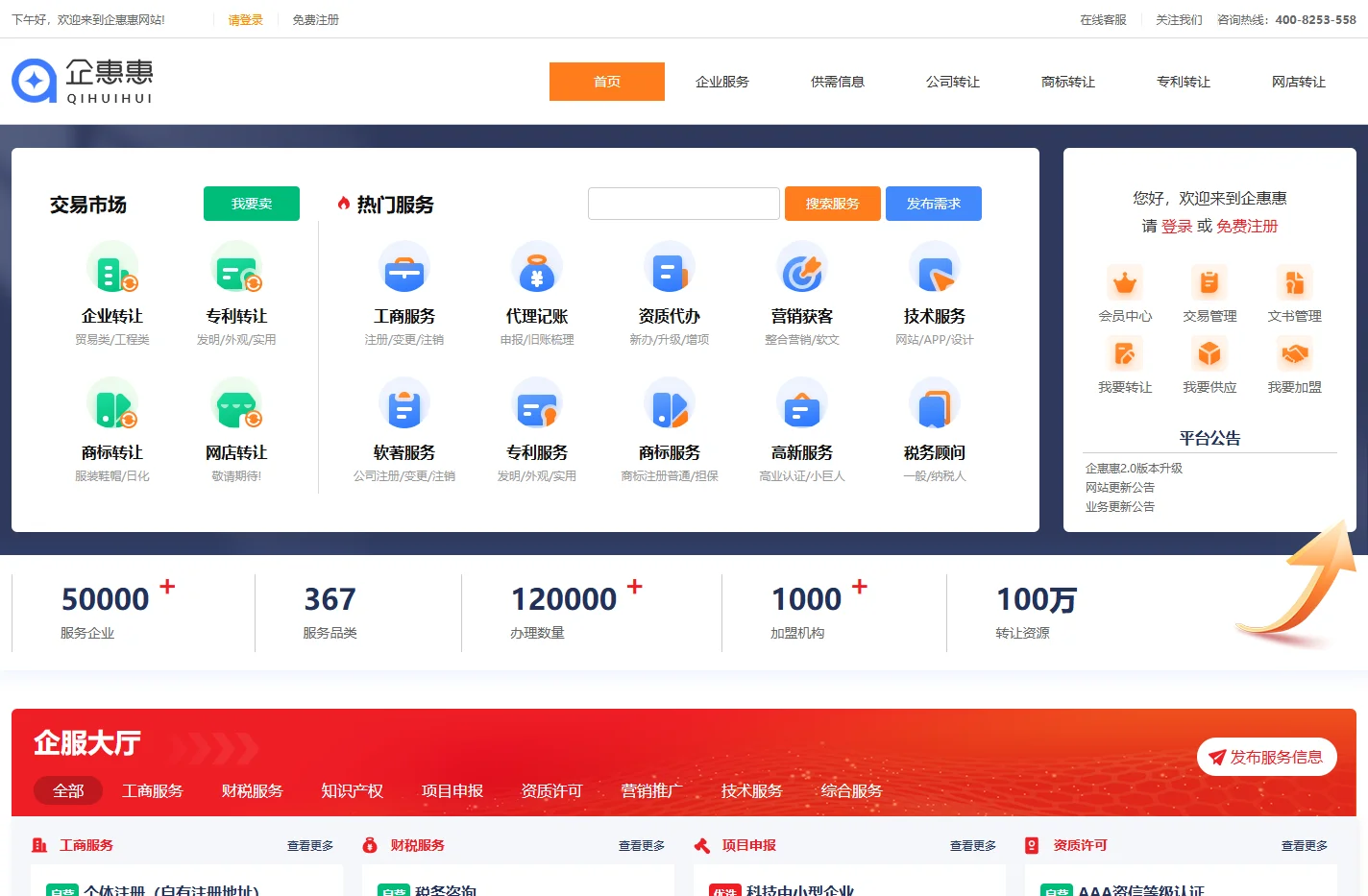Click the blue 发布需求 button
Image resolution: width=1368 pixels, height=896 pixels.
[x=934, y=204]
